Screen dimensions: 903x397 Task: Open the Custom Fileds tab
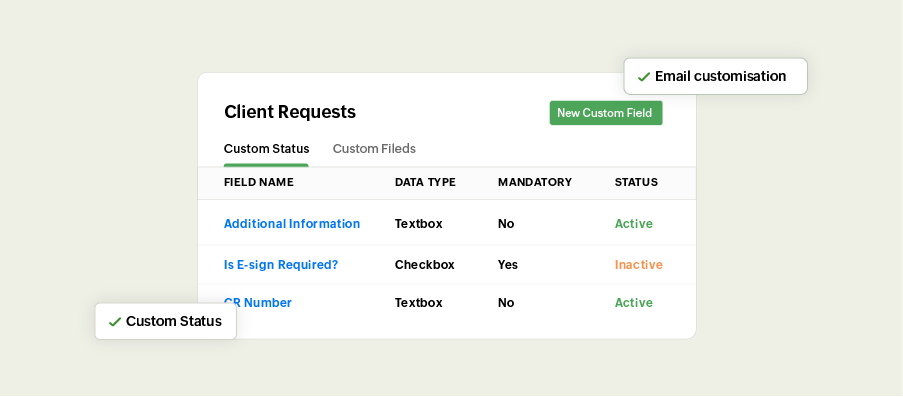(x=374, y=149)
